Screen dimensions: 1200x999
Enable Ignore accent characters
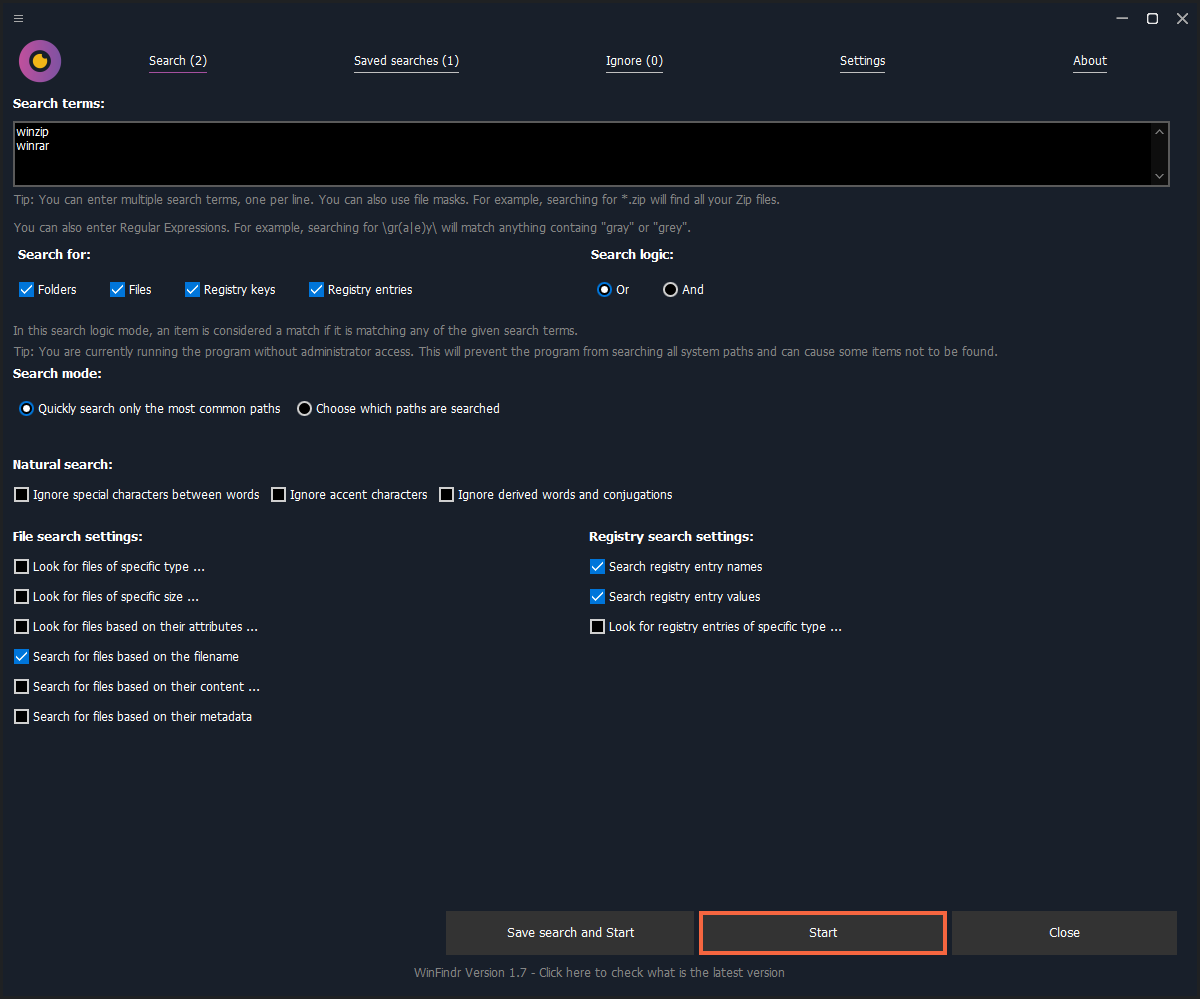279,495
